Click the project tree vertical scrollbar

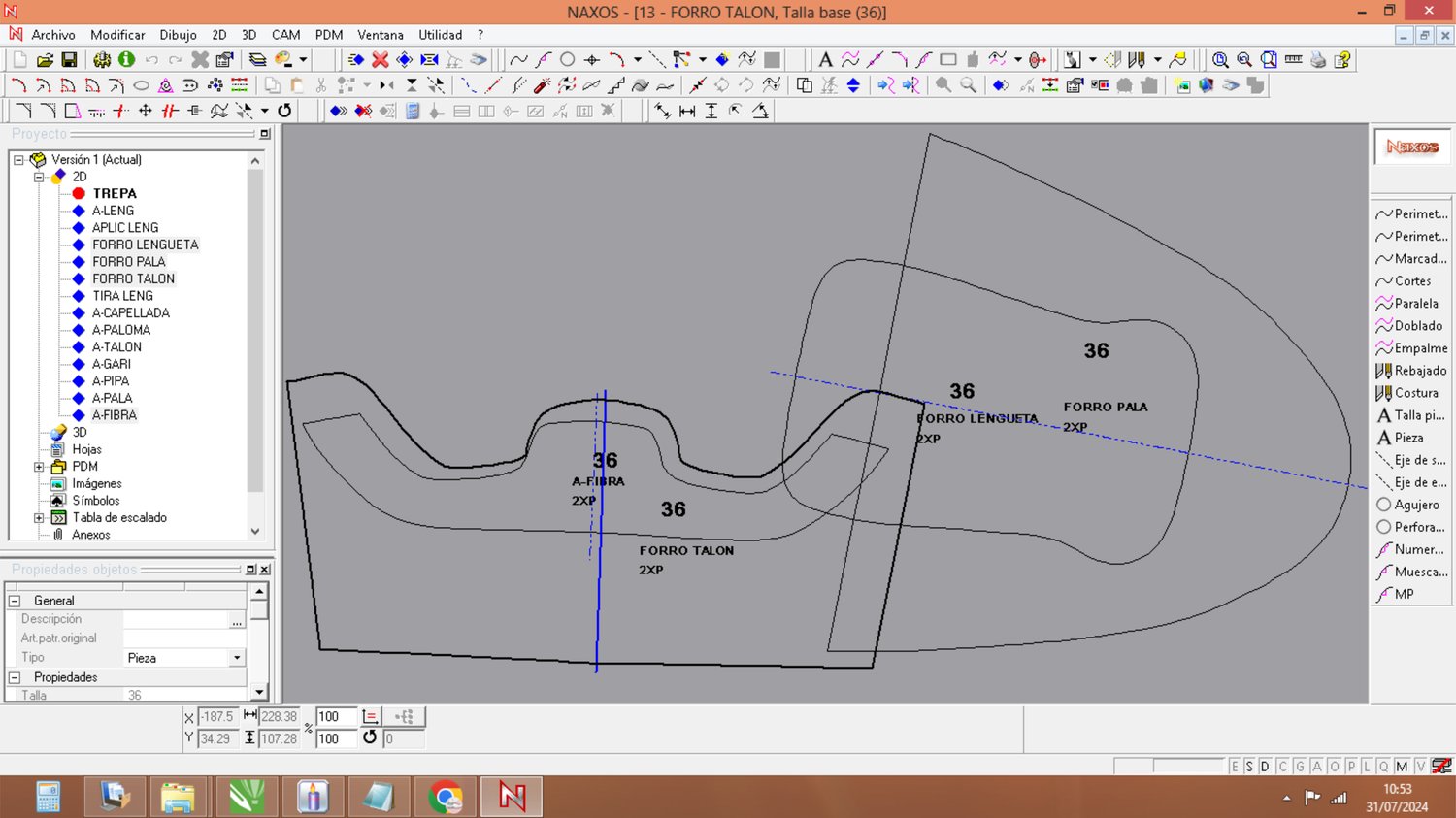pyautogui.click(x=255, y=345)
